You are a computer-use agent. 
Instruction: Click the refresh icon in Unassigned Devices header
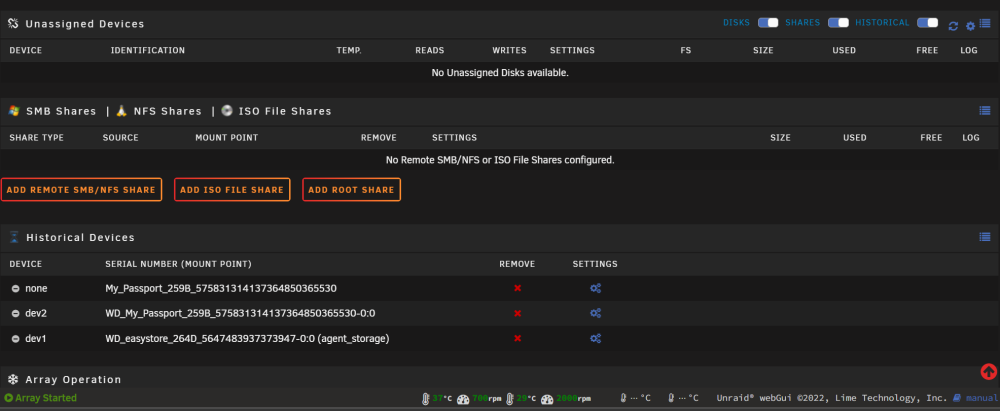pos(953,26)
